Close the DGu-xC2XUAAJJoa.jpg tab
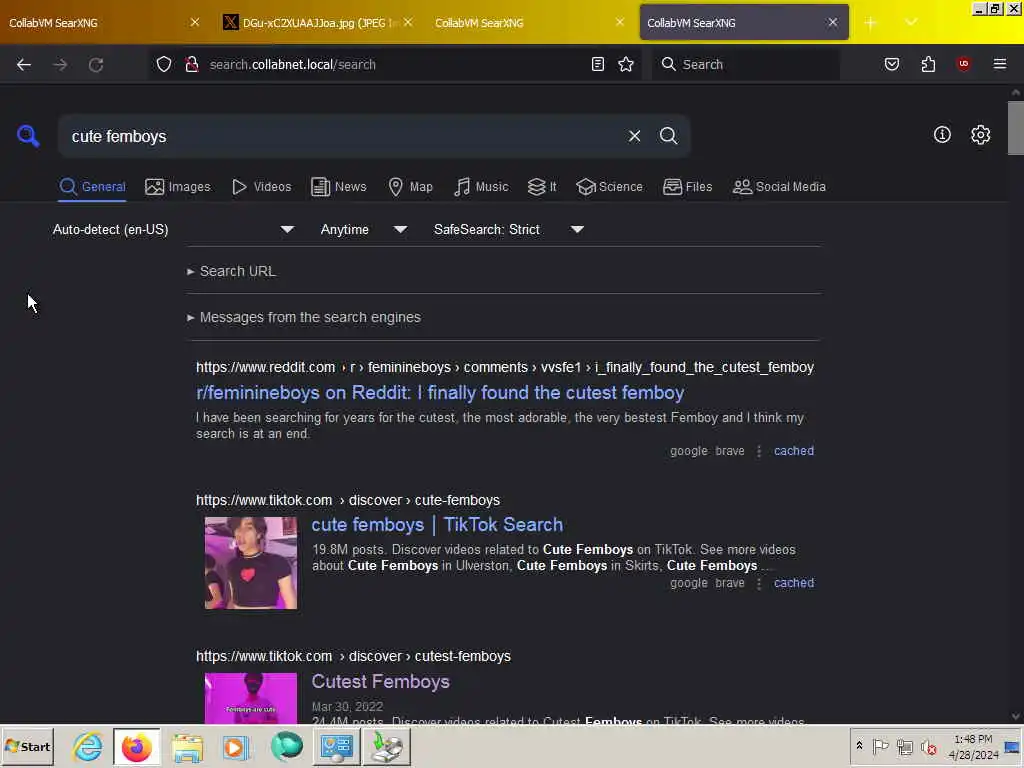Viewport: 1024px width, 768px height. 408,23
